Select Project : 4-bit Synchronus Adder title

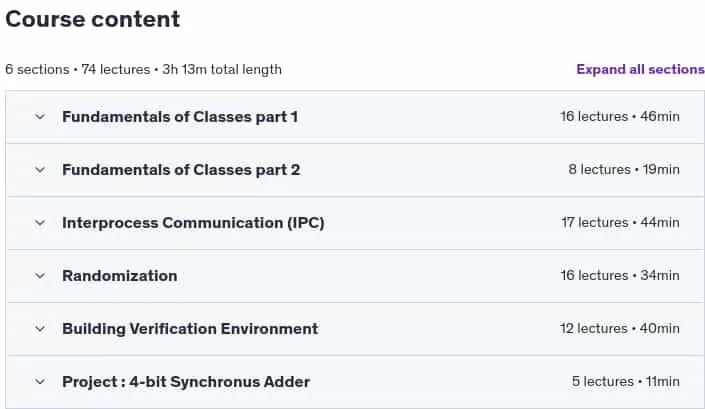[186, 382]
